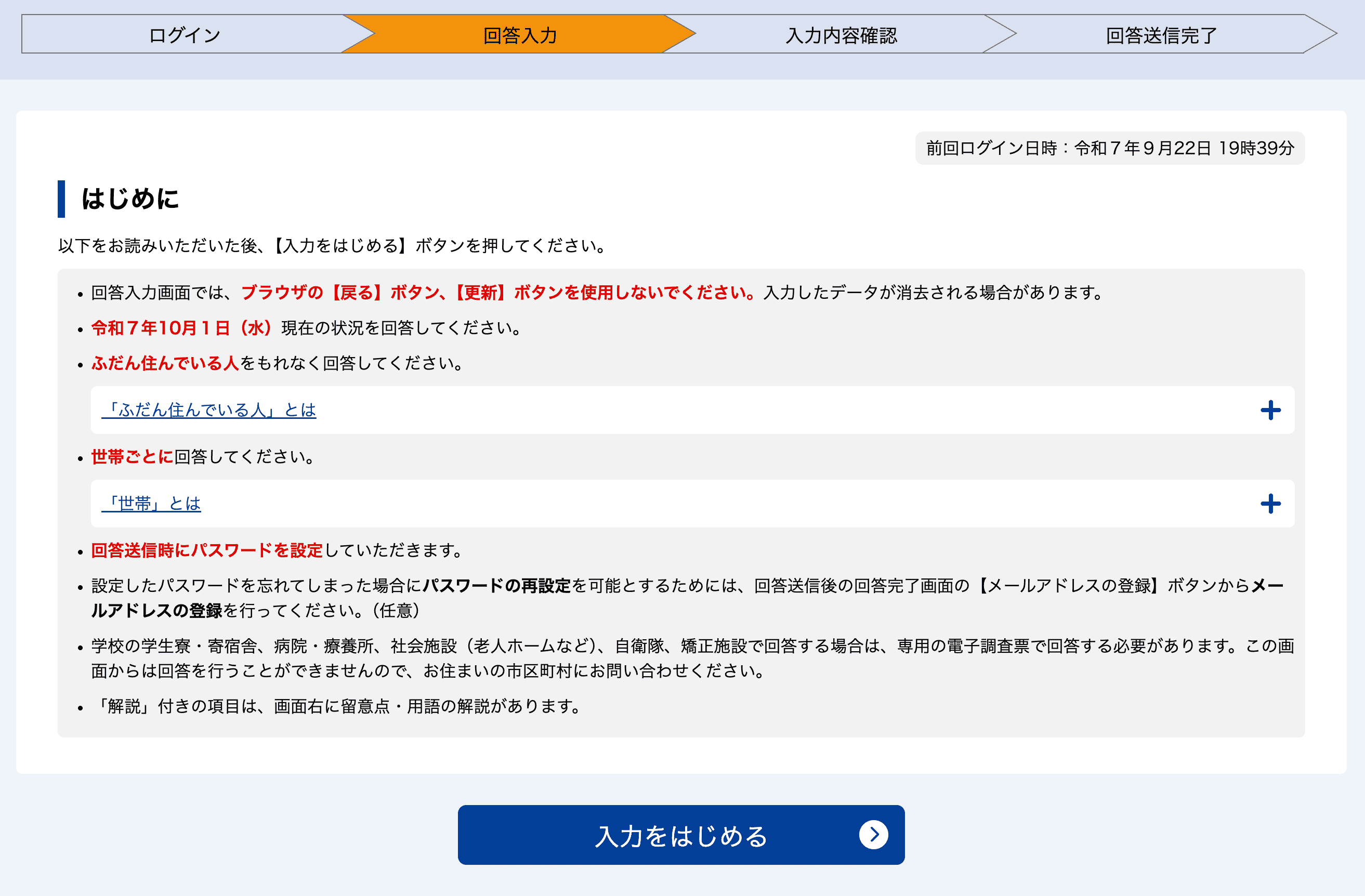The height and width of the screenshot is (896, 1365).
Task: Click the plus icon beside 「ふだん住んでいる人」とは
Action: [x=1270, y=410]
